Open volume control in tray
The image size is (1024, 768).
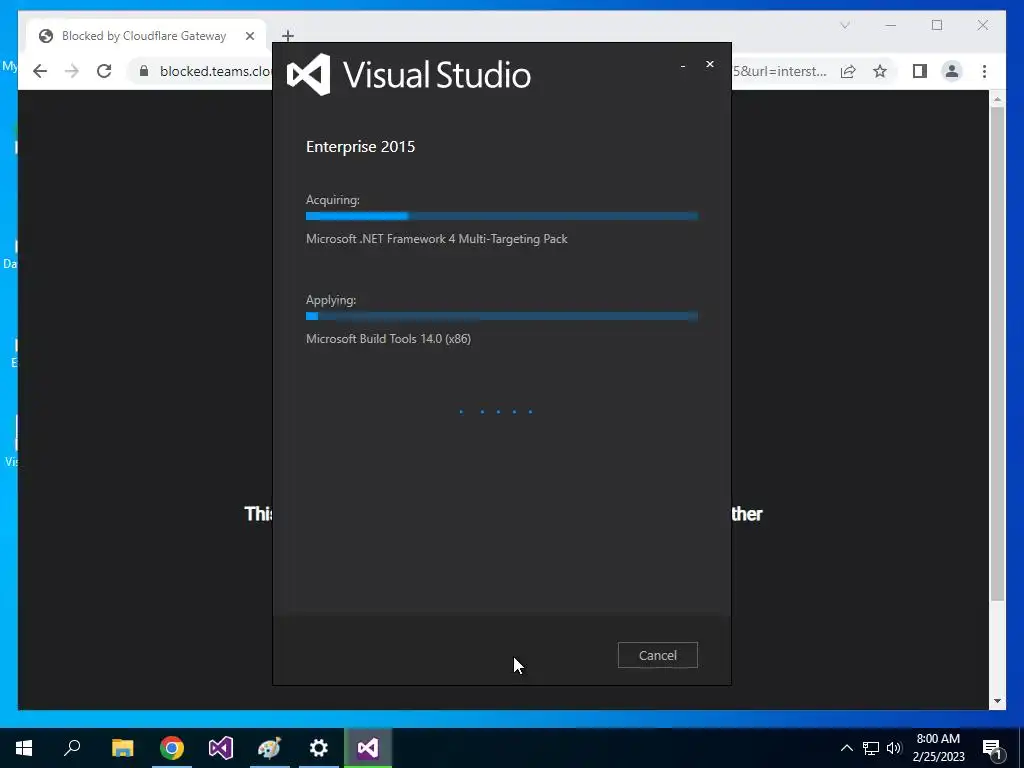click(x=894, y=748)
